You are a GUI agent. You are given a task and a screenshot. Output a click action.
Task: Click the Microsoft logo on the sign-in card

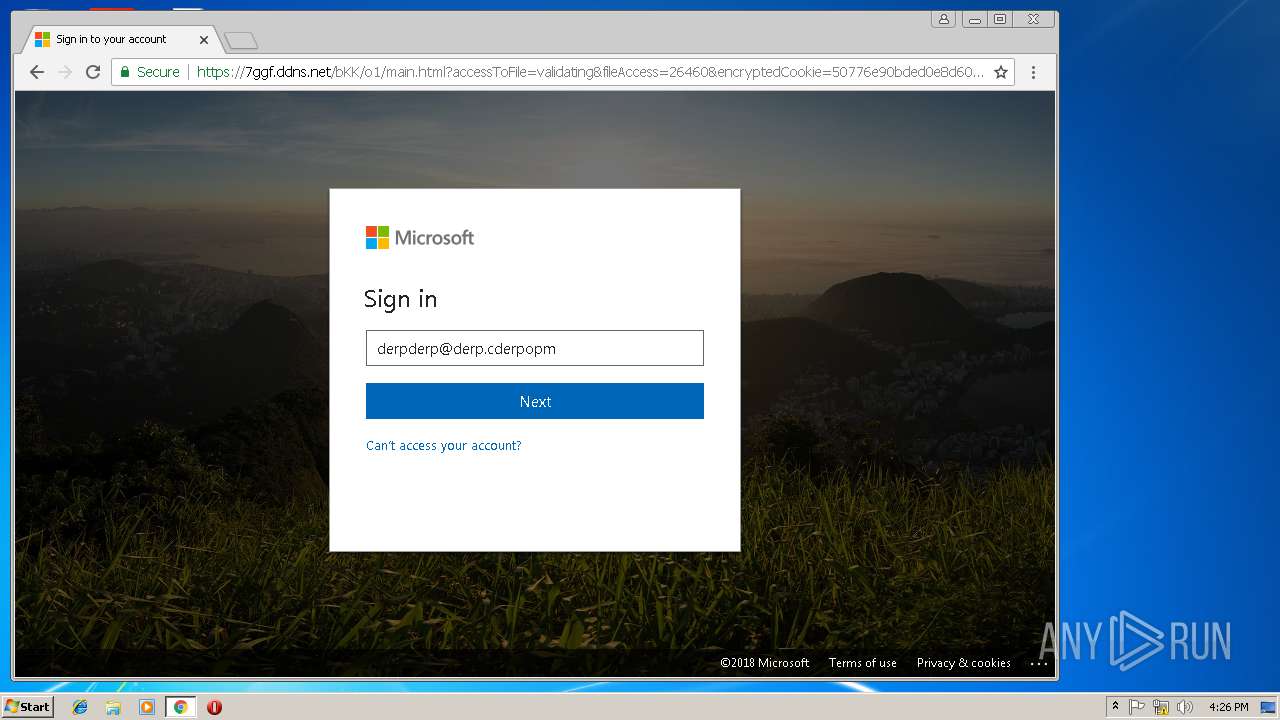click(420, 238)
